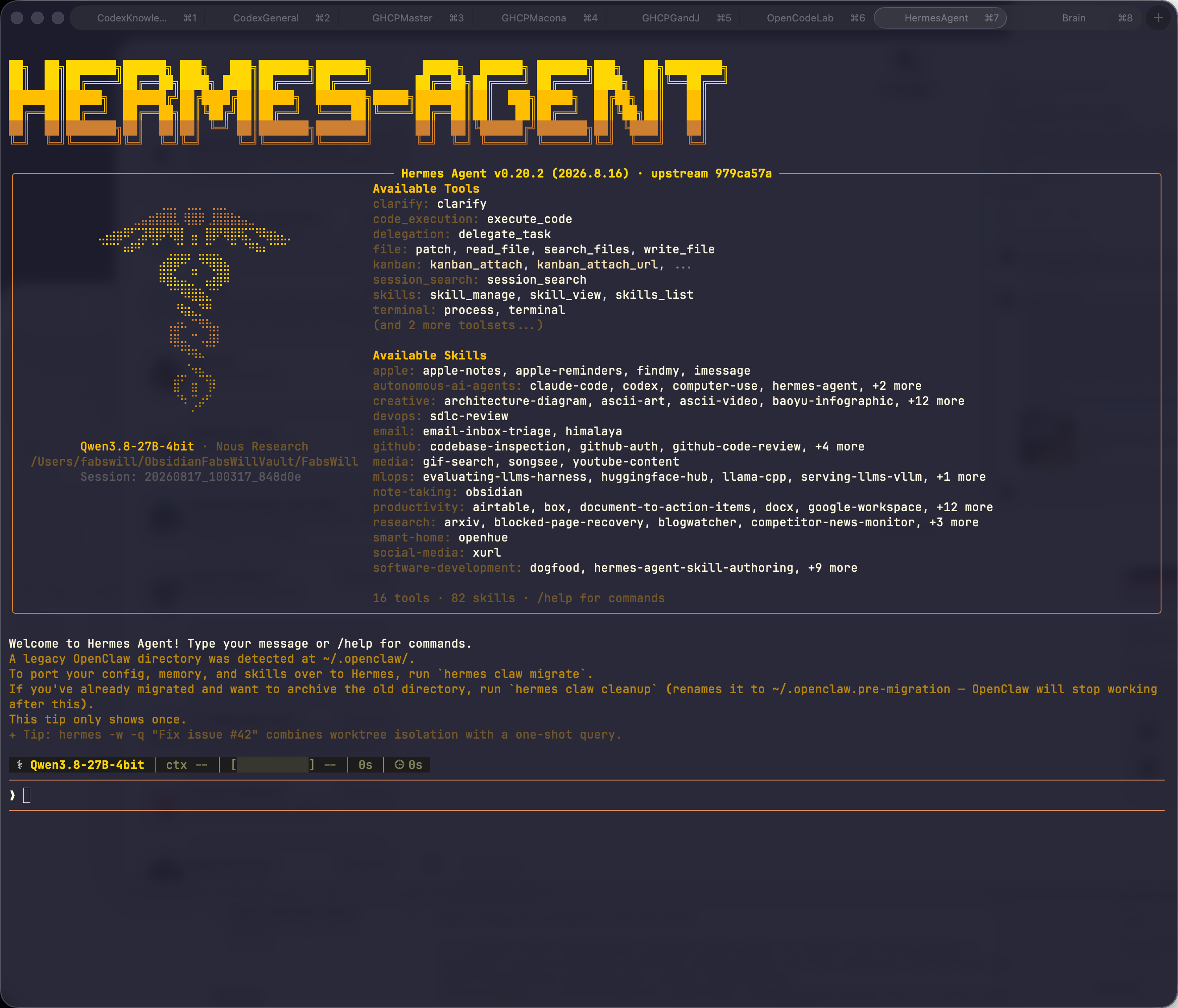This screenshot has height=1008, width=1178.
Task: Click the 'ctx --' status entry
Action: [x=186, y=765]
